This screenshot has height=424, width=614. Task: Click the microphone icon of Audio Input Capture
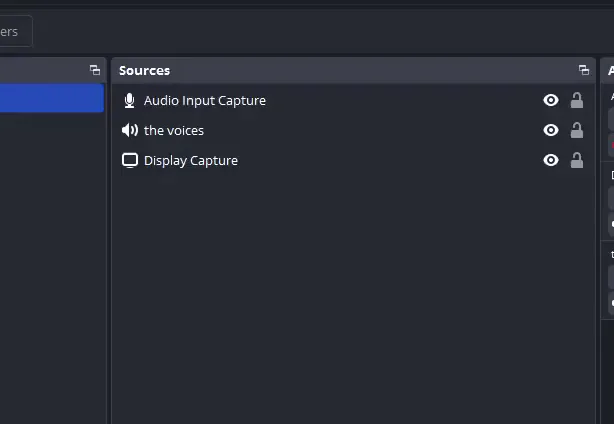click(x=129, y=101)
